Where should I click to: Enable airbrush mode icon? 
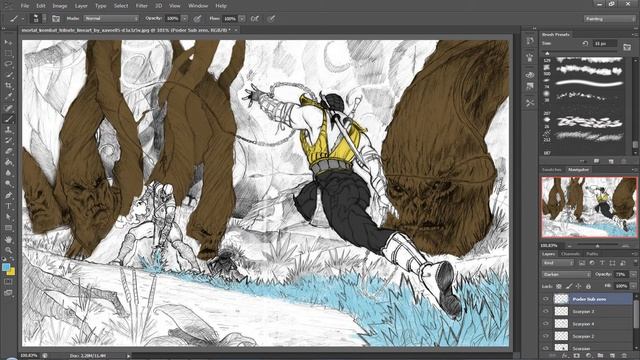pos(255,18)
